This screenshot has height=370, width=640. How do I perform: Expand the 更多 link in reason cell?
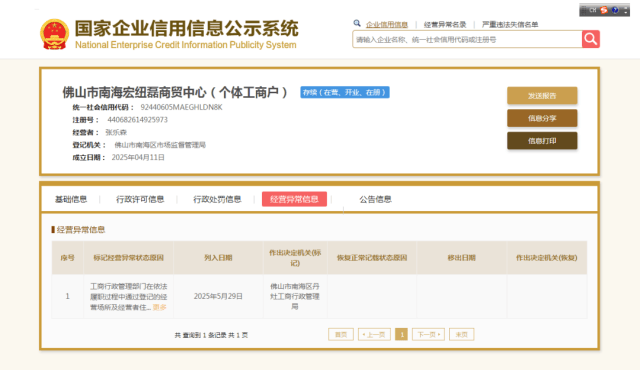[160, 307]
